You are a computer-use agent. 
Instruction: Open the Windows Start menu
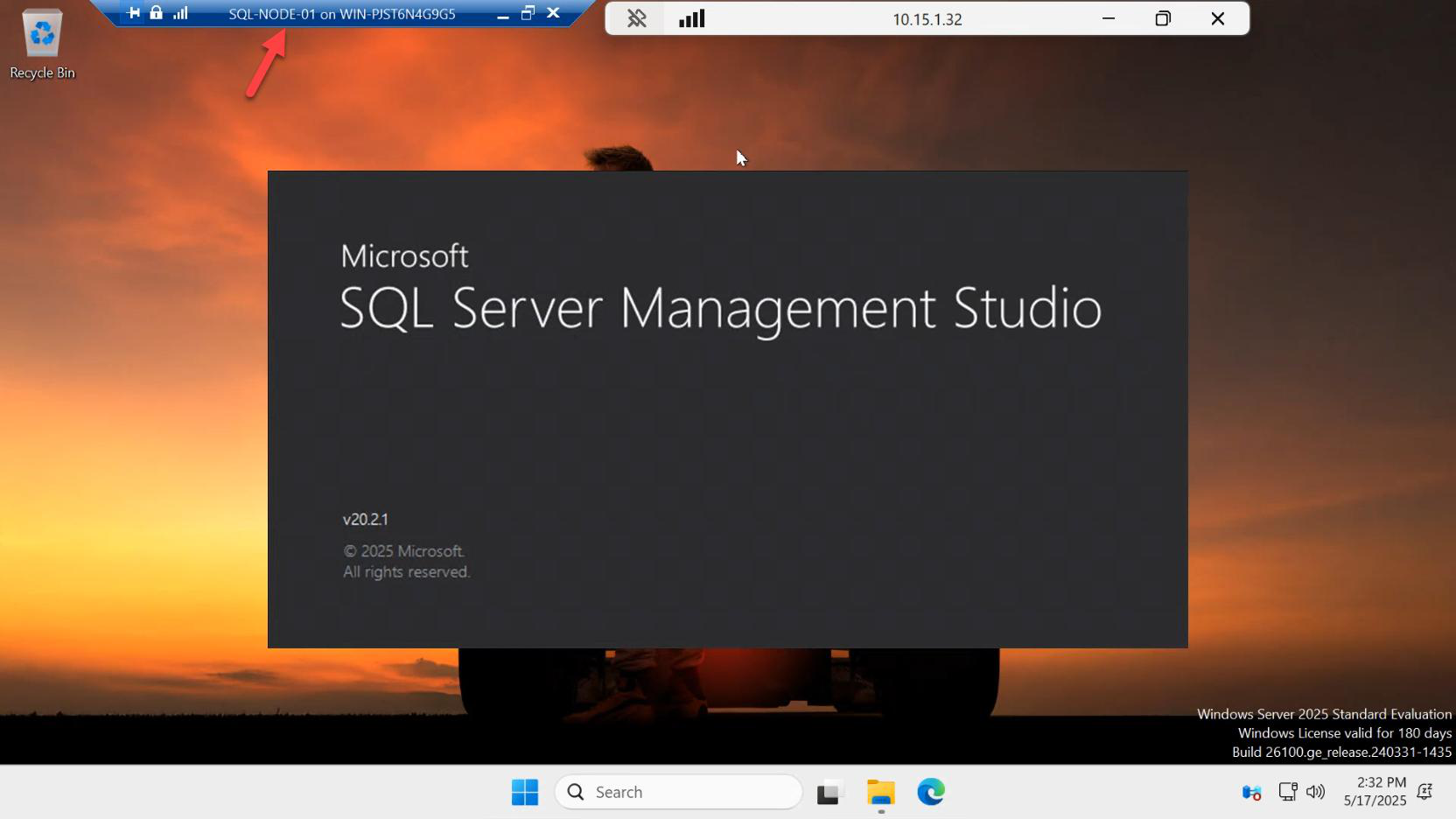(x=525, y=792)
